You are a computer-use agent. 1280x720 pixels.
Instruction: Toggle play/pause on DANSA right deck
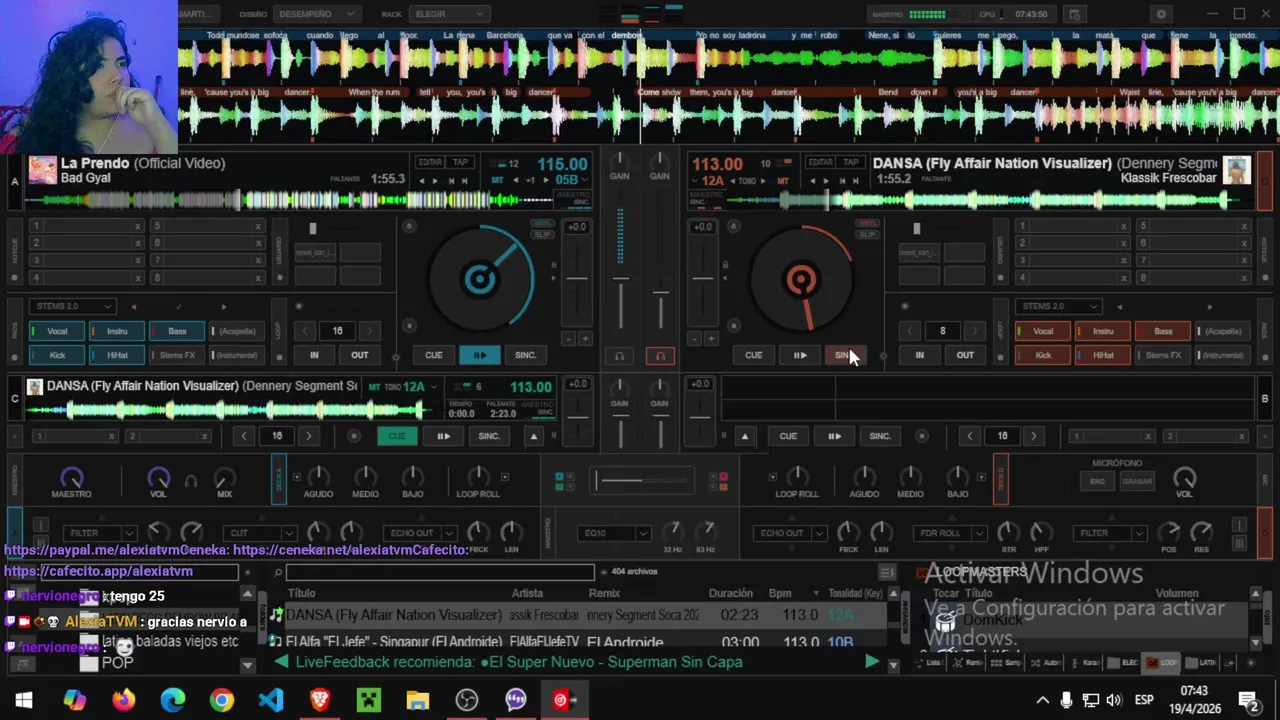coord(800,355)
